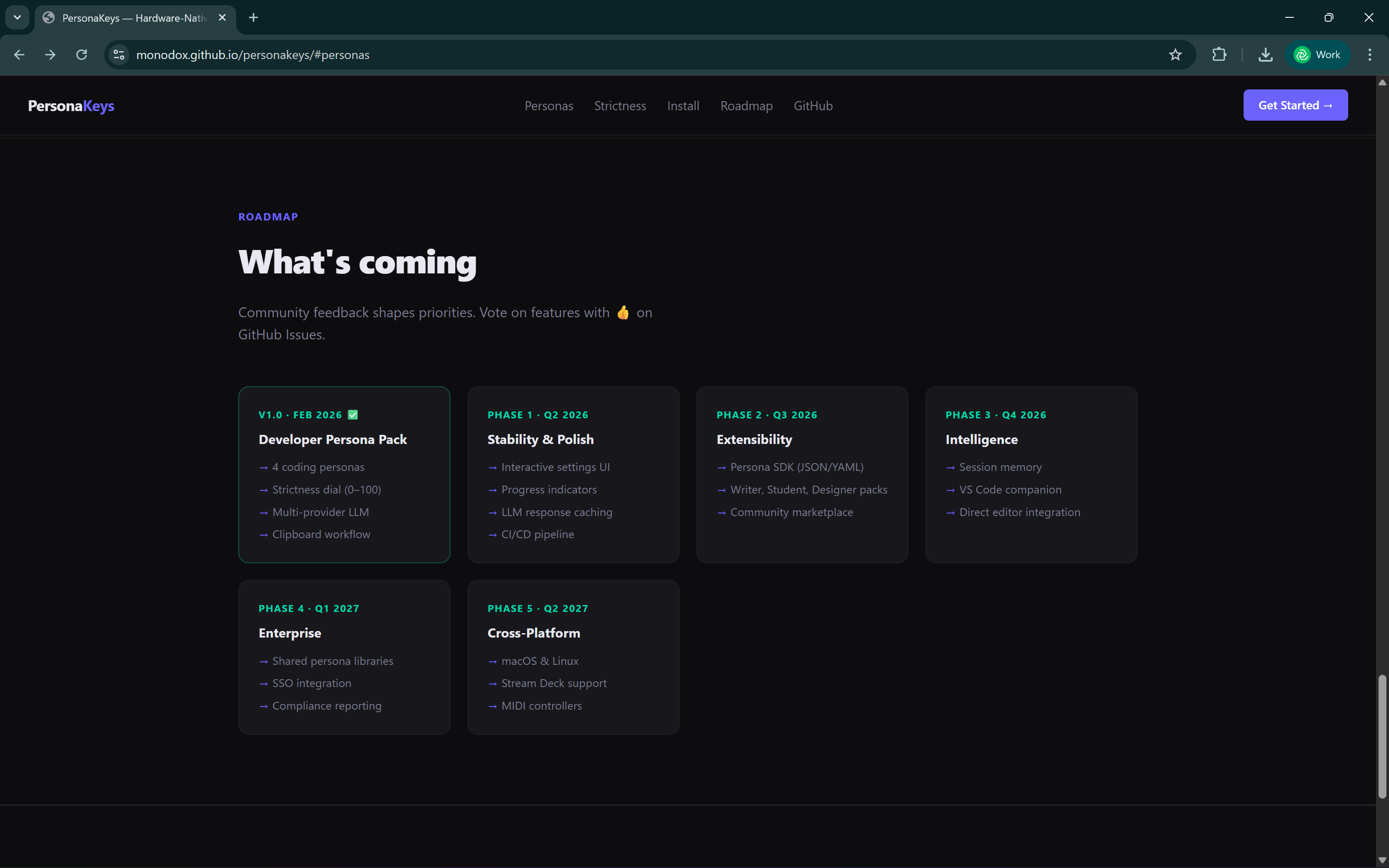Open the site information icon in the address bar

[119, 55]
